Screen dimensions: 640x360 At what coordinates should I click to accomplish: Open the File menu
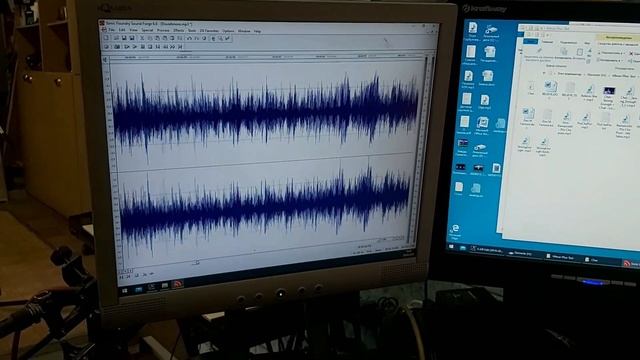pos(111,30)
